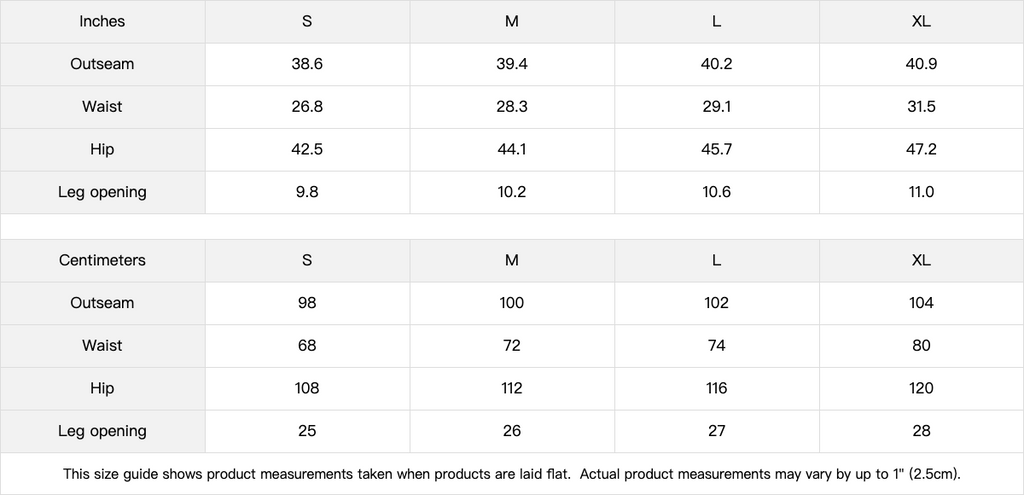Screen dimensions: 1024x495
Task: Select the 104 outseam value for XL
Action: [x=922, y=303]
